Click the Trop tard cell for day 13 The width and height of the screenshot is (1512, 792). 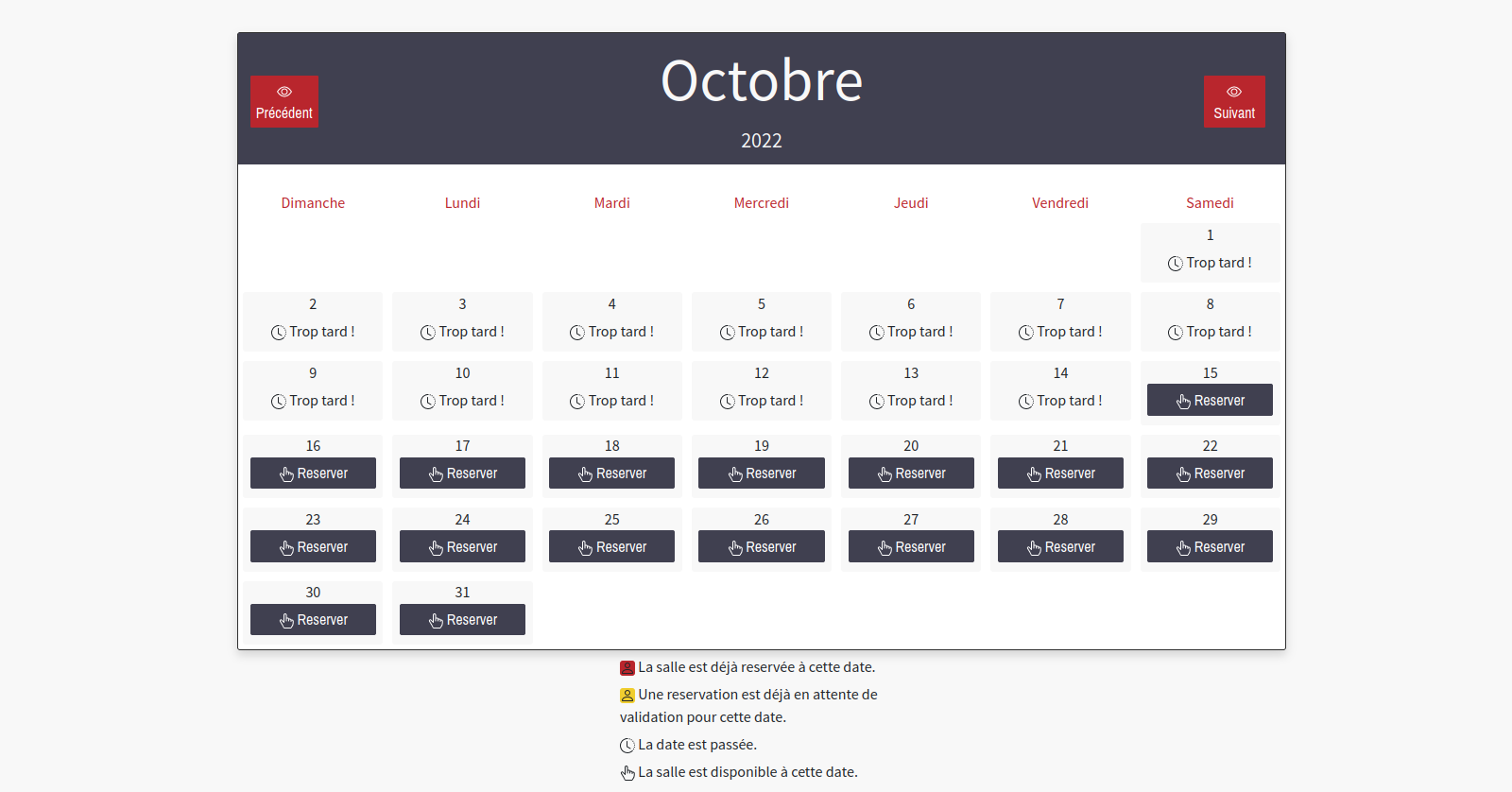tap(911, 401)
